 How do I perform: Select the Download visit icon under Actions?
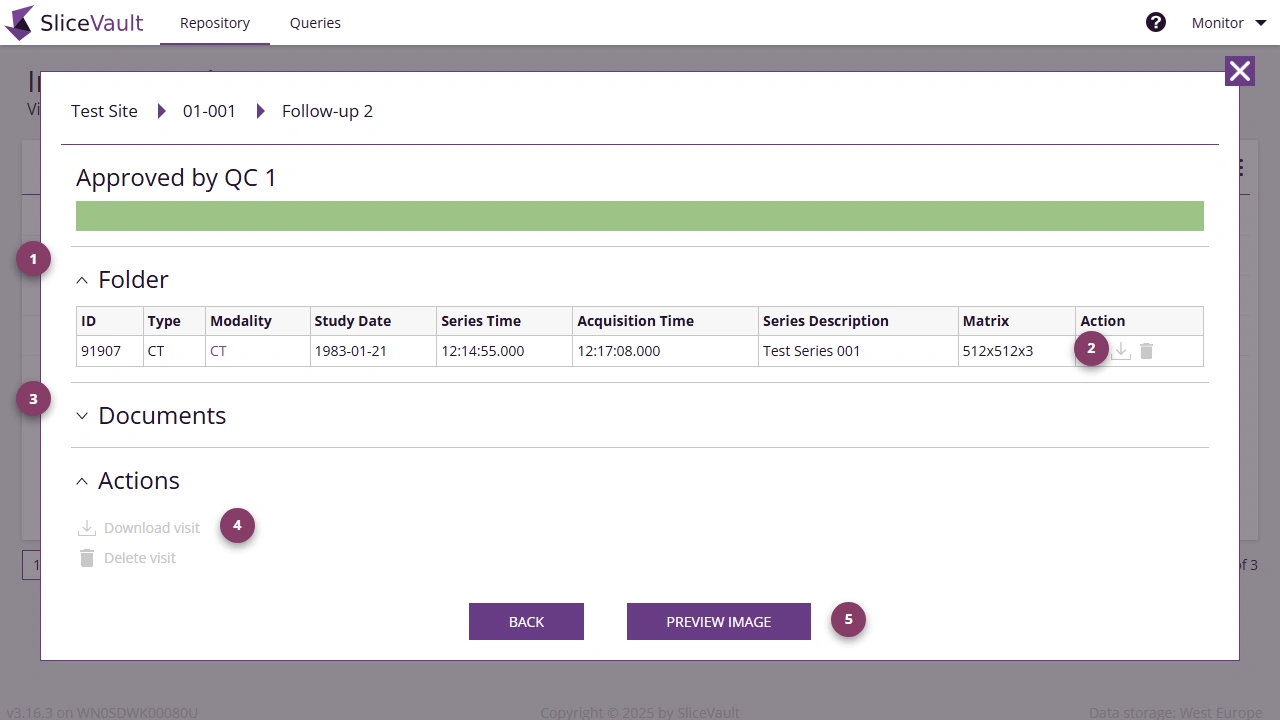tap(86, 527)
